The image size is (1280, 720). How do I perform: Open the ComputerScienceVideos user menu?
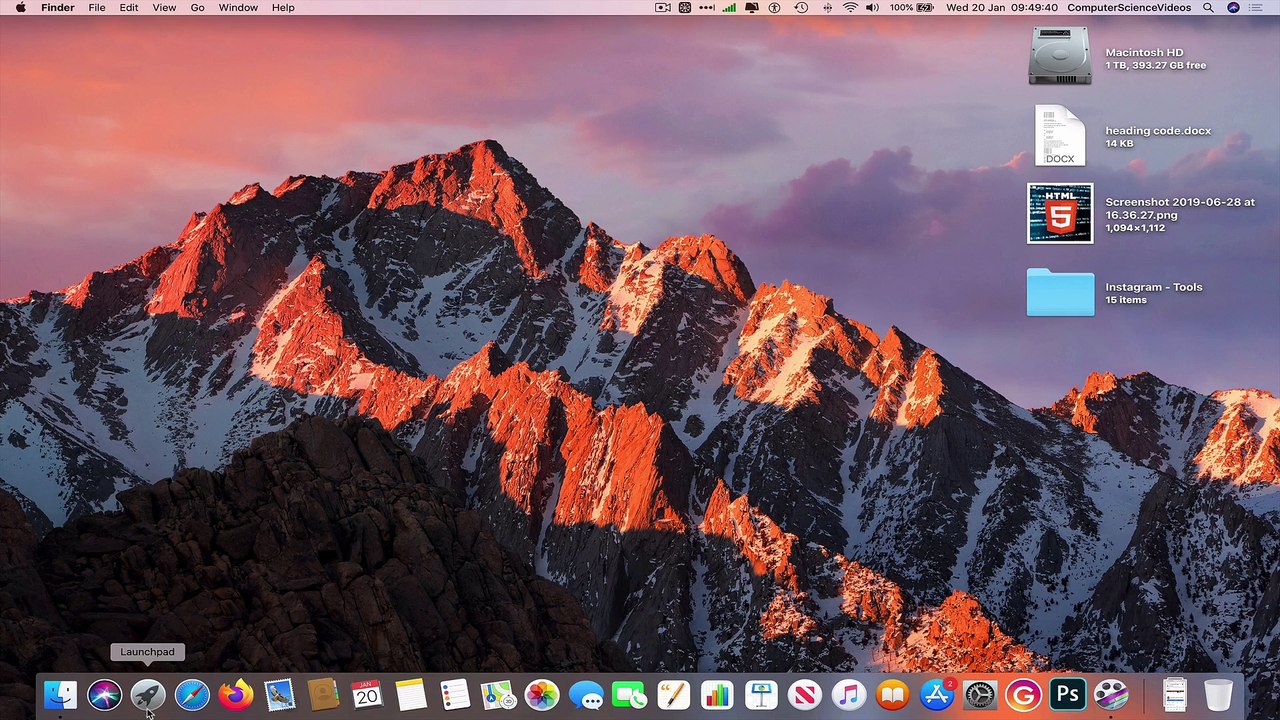1129,8
